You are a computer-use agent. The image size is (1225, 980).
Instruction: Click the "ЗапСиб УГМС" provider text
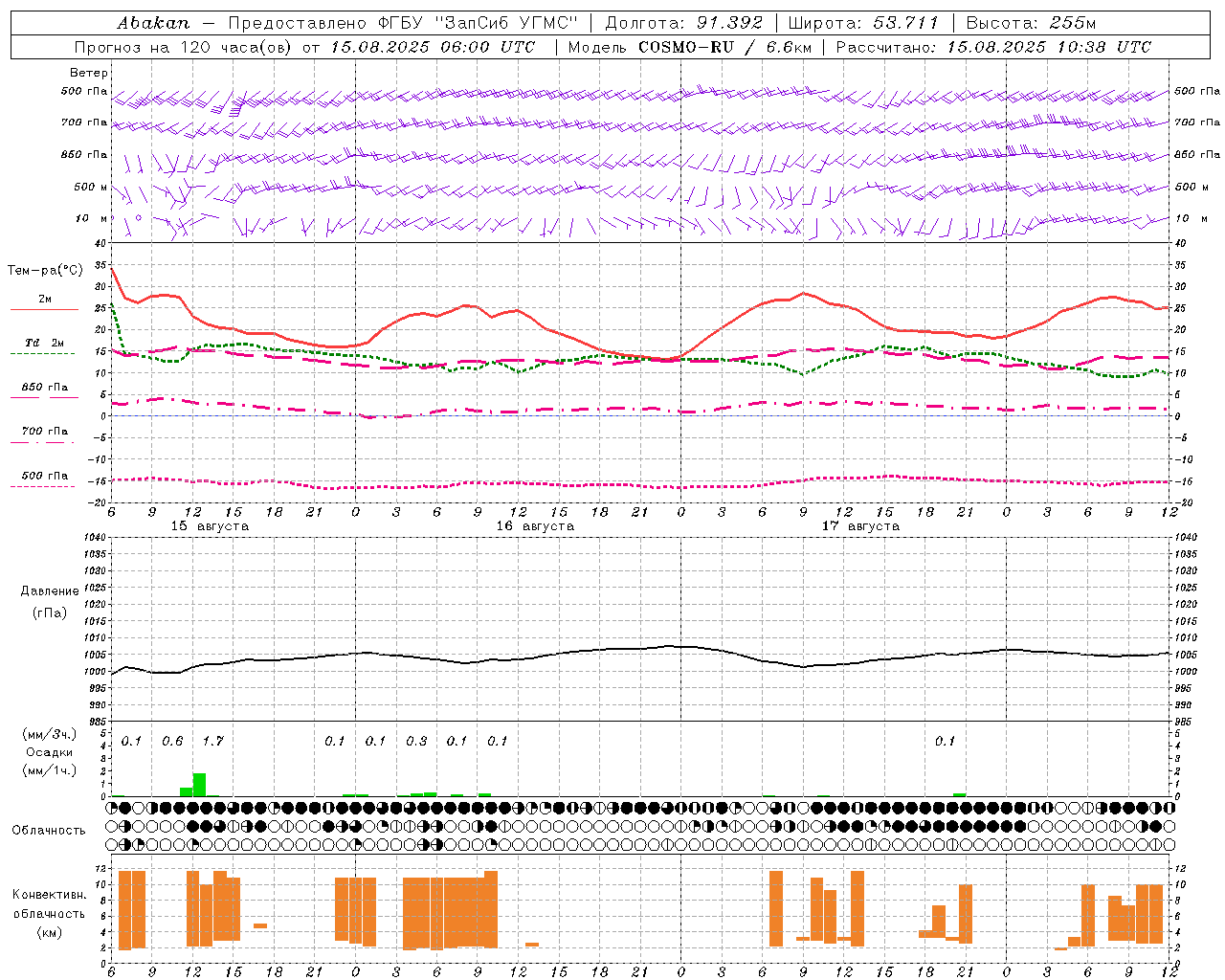click(x=507, y=22)
